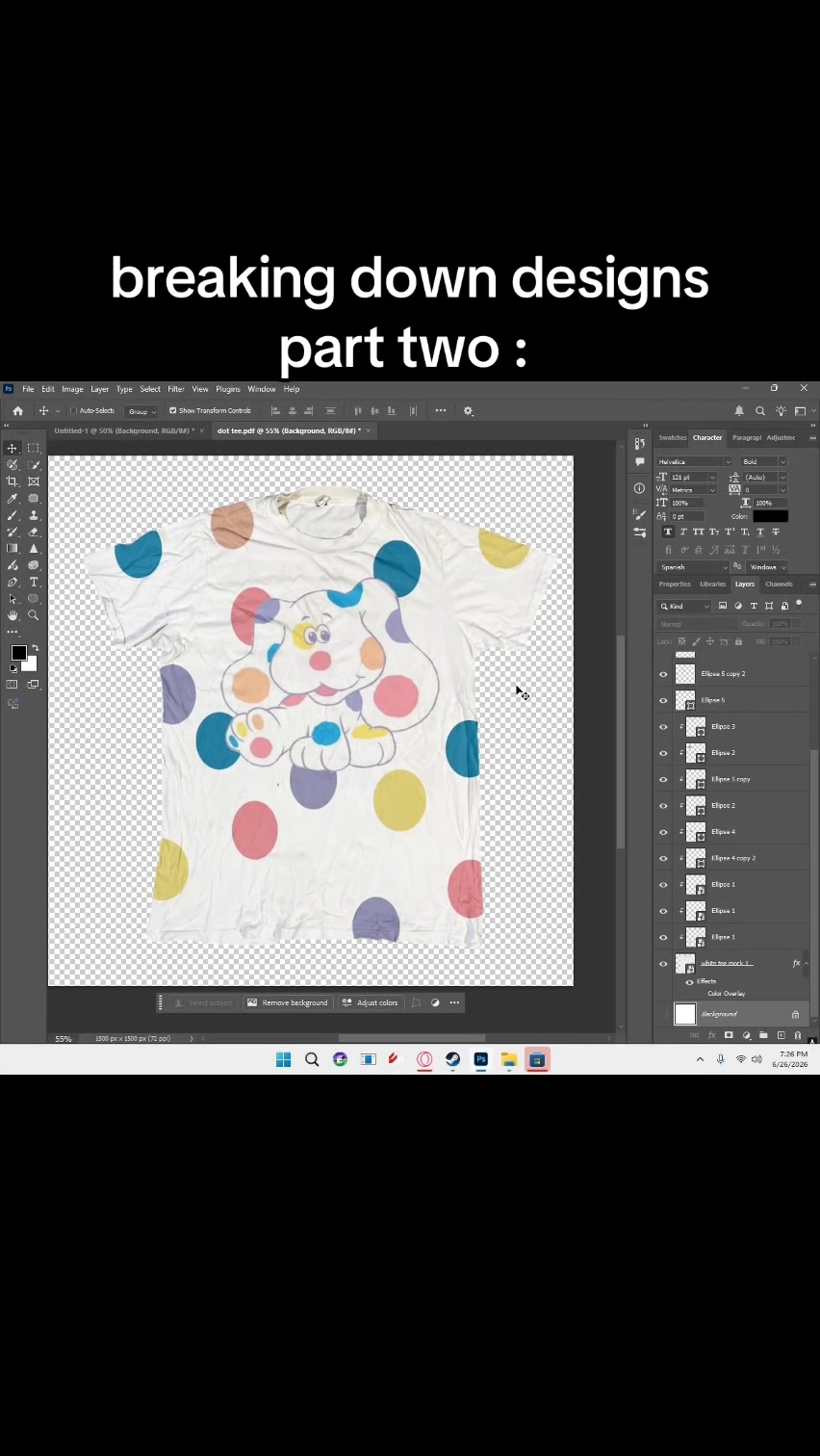The height and width of the screenshot is (1456, 820).
Task: Collapse effects on white tee mock layer
Action: coord(806,963)
